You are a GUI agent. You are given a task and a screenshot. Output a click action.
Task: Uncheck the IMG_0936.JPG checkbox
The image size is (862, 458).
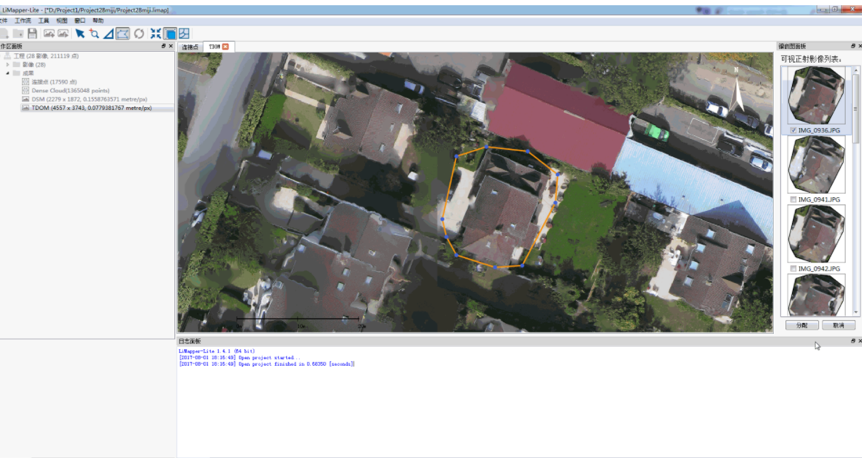click(794, 131)
